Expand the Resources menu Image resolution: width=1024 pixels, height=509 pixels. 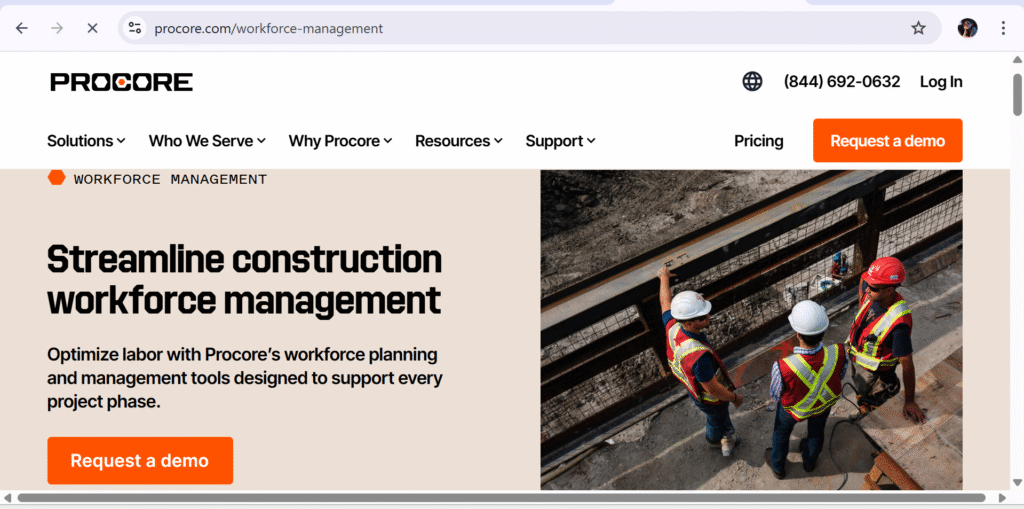(458, 141)
